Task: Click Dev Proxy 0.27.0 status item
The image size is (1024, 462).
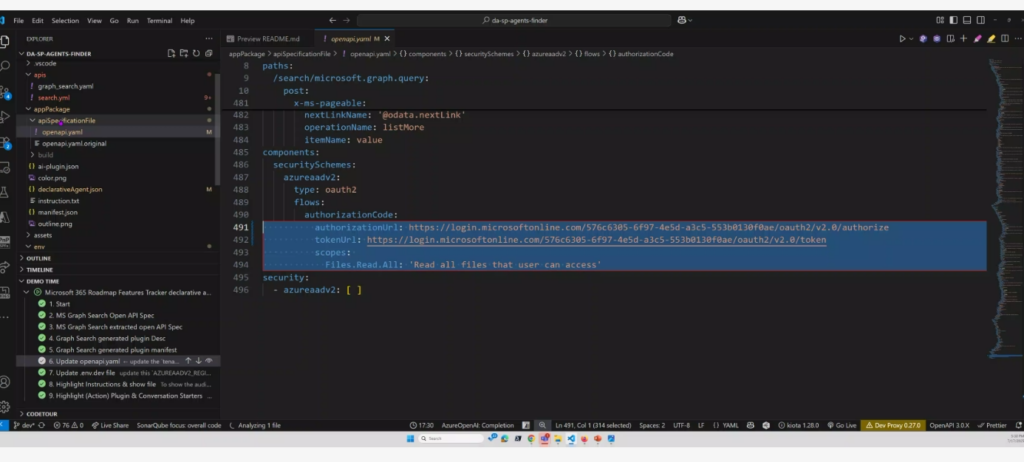Action: coord(893,425)
